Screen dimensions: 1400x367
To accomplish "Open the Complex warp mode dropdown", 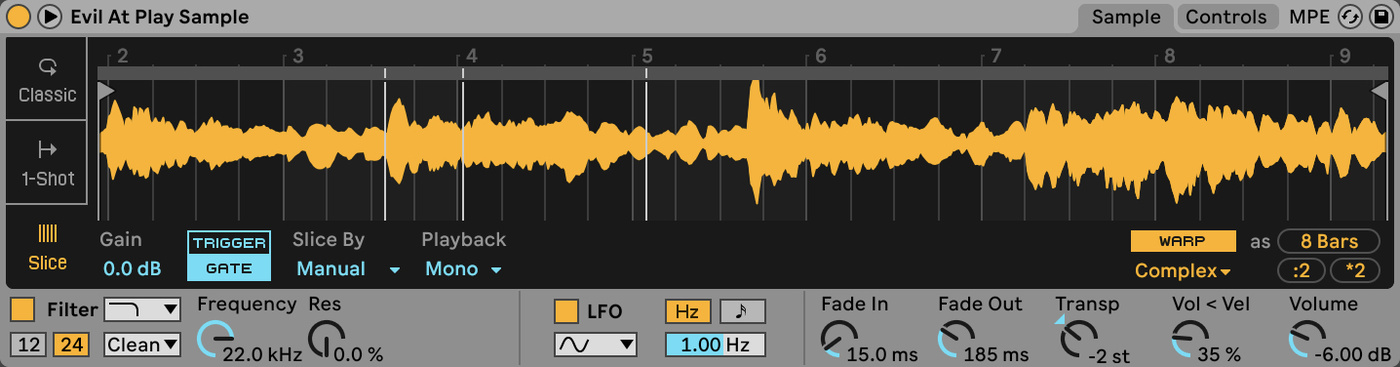I will [x=1182, y=271].
